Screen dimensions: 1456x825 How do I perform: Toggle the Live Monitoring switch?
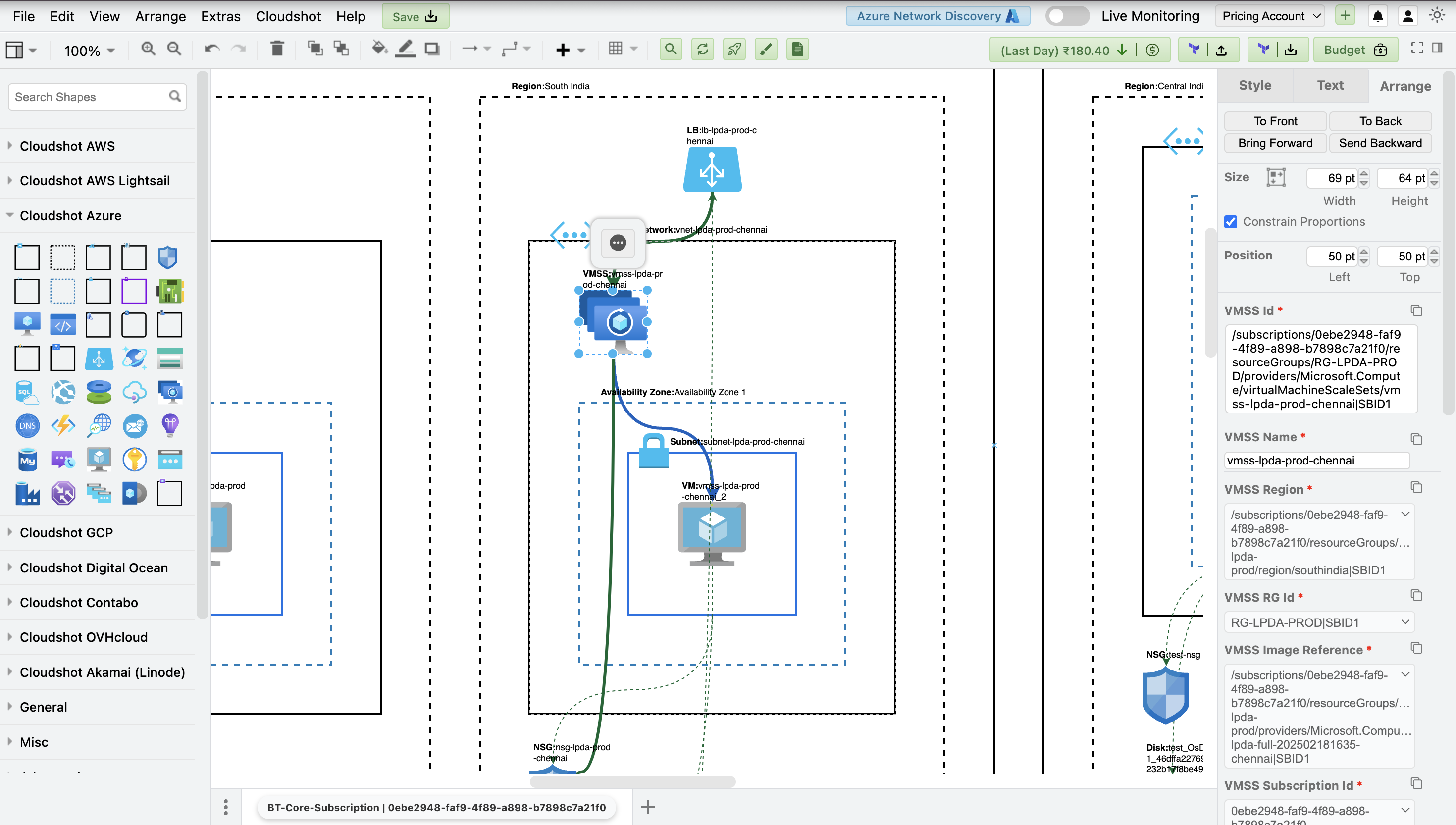[x=1066, y=16]
